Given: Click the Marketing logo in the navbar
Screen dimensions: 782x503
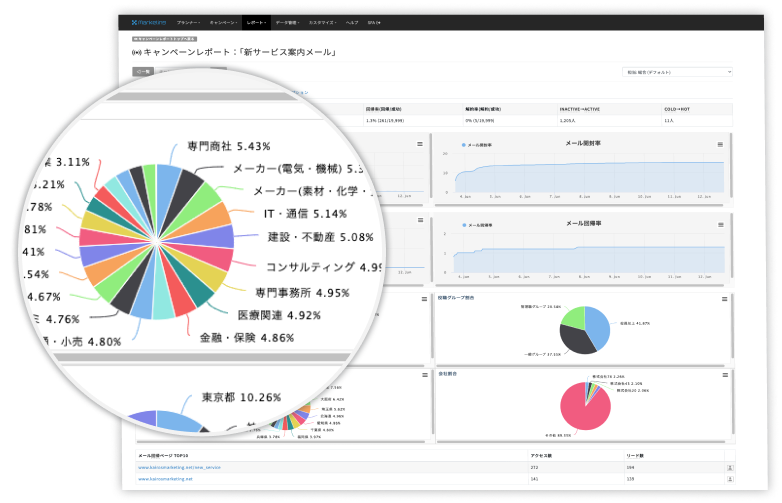Looking at the screenshot, I should 149,22.
